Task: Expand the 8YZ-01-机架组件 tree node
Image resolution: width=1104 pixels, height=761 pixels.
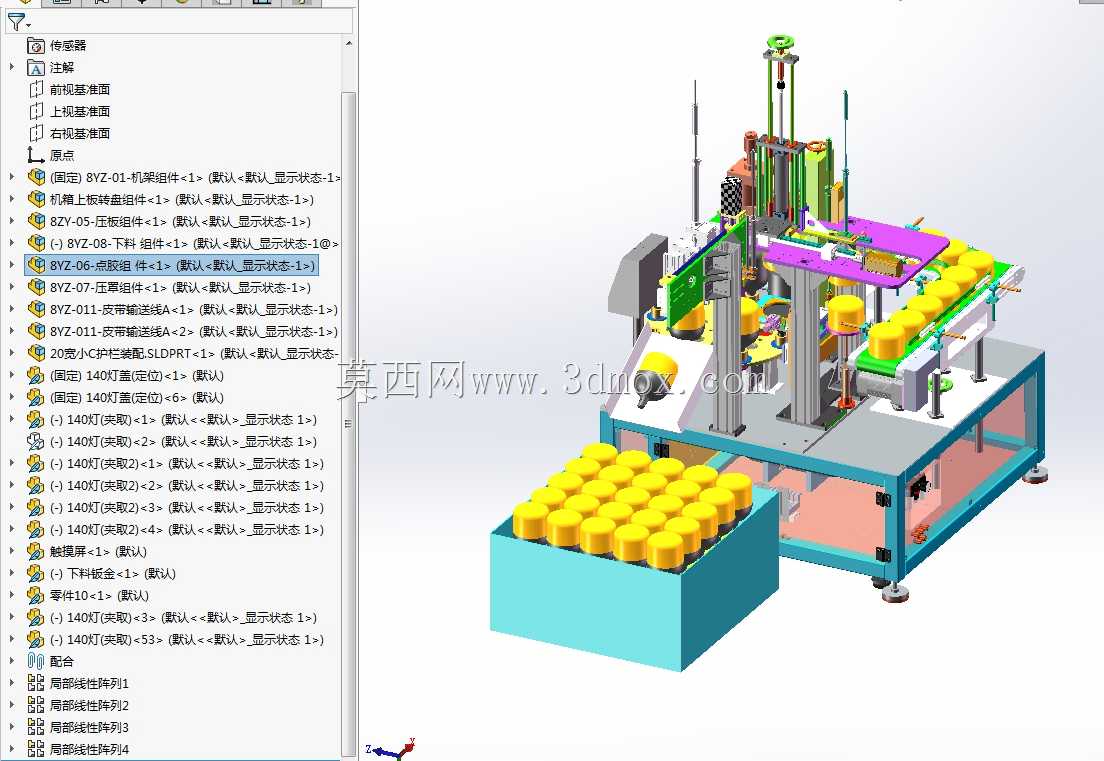Action: pyautogui.click(x=11, y=177)
